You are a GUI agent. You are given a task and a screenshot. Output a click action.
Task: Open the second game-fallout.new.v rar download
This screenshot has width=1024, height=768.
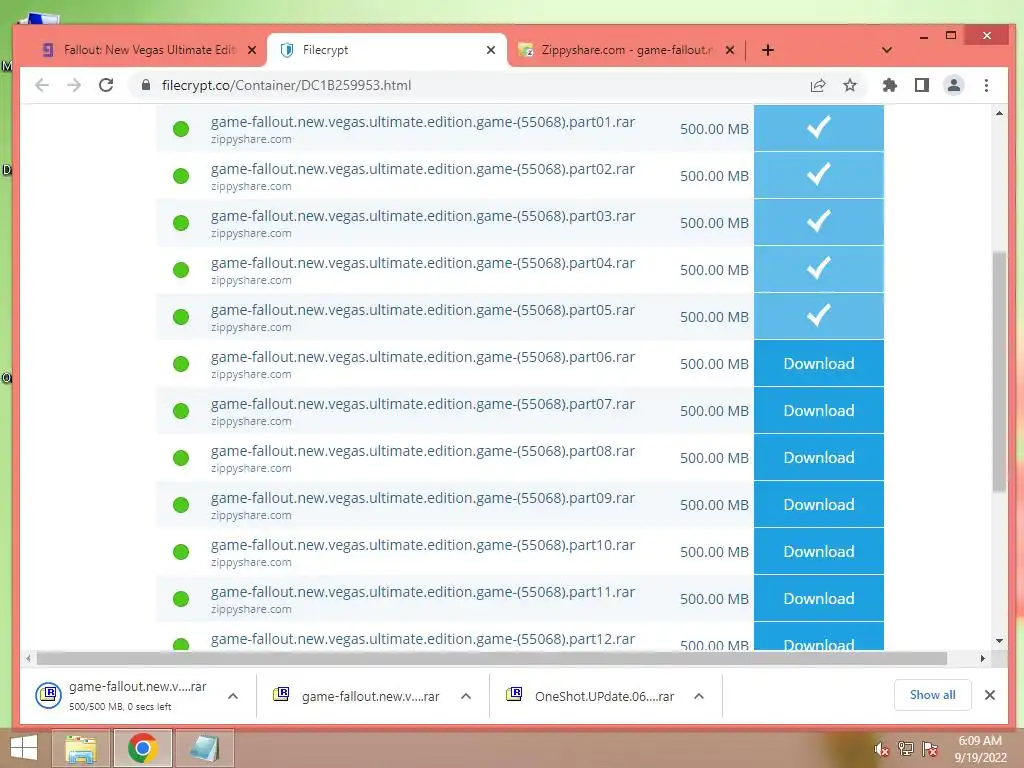tap(357, 696)
